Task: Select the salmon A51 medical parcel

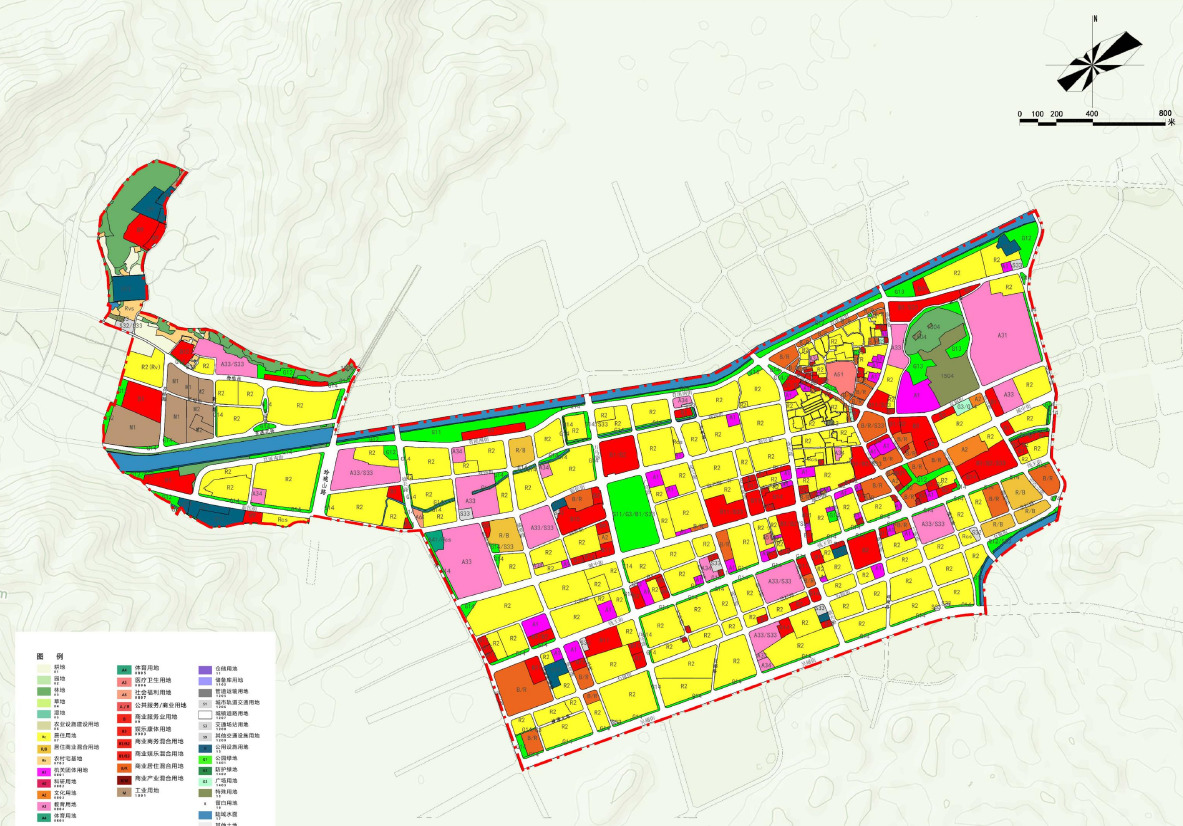Action: 839,374
